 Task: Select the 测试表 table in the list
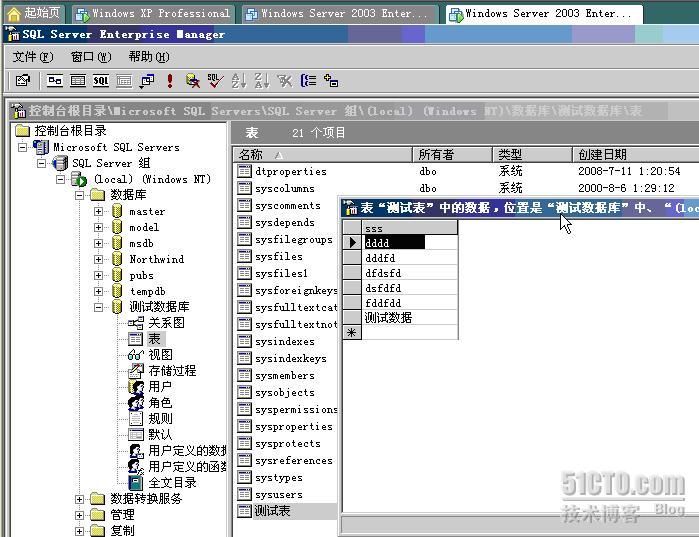pos(272,511)
